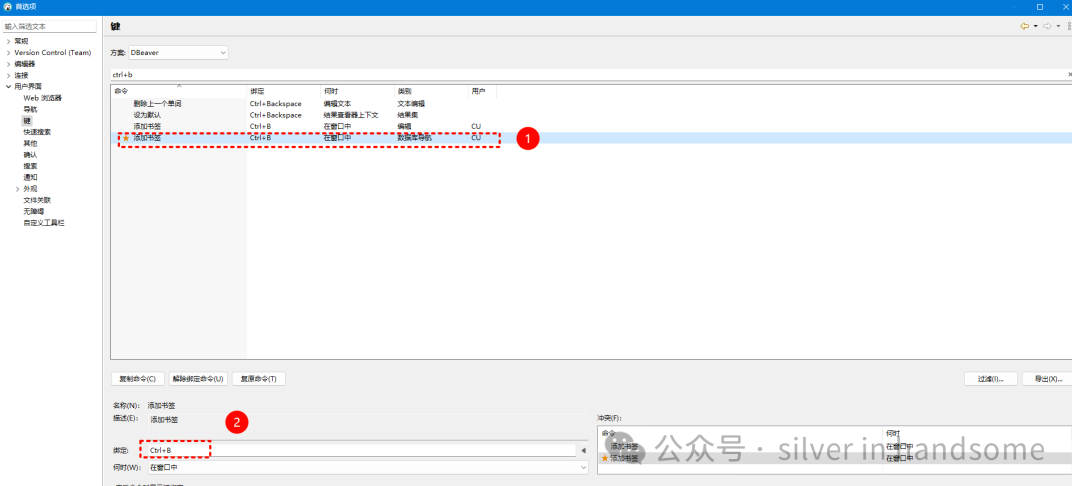Expand the 常规 tree node
The height and width of the screenshot is (486, 1072).
tap(8, 41)
